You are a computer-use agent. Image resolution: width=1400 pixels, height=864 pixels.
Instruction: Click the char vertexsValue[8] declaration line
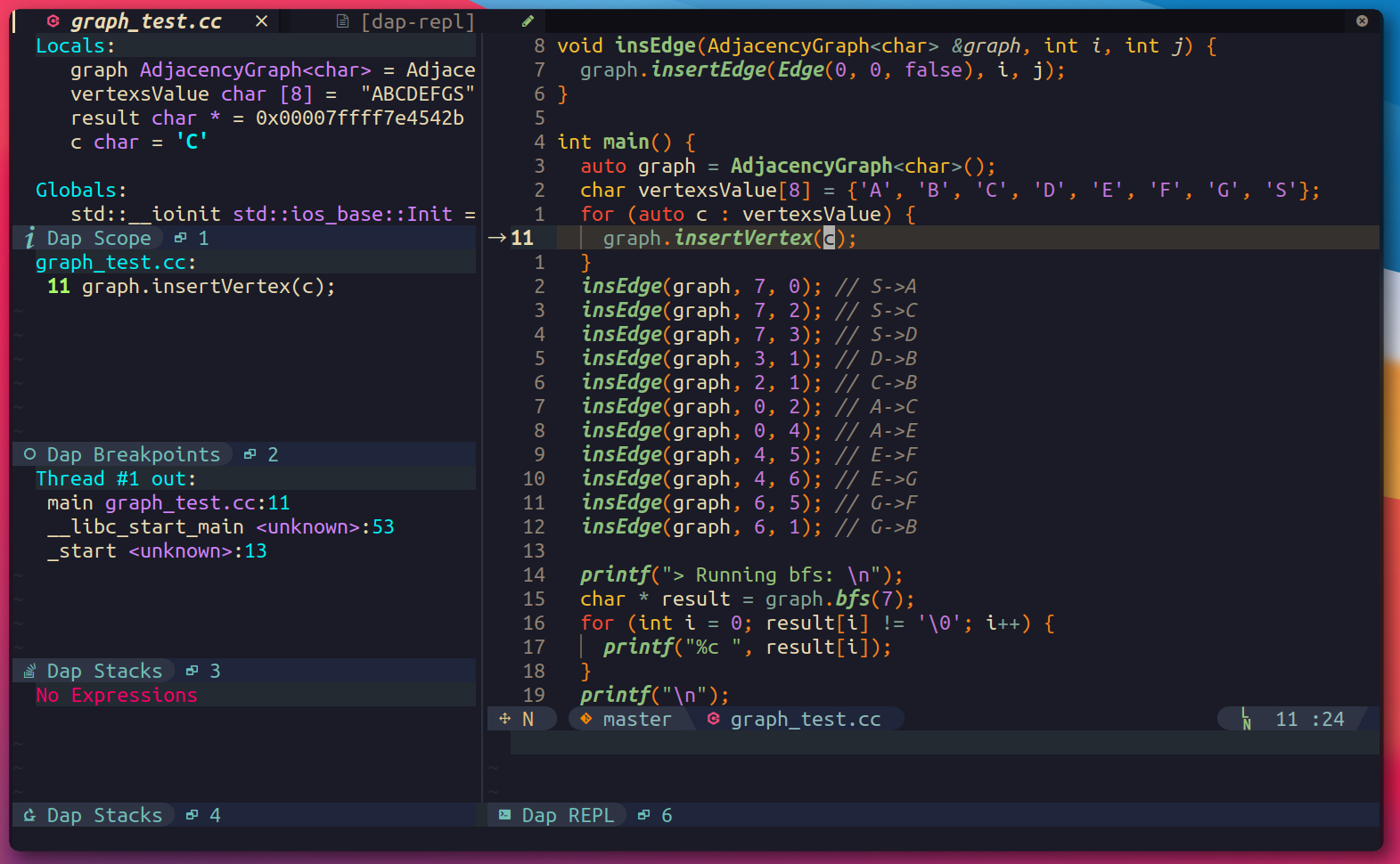pos(951,190)
